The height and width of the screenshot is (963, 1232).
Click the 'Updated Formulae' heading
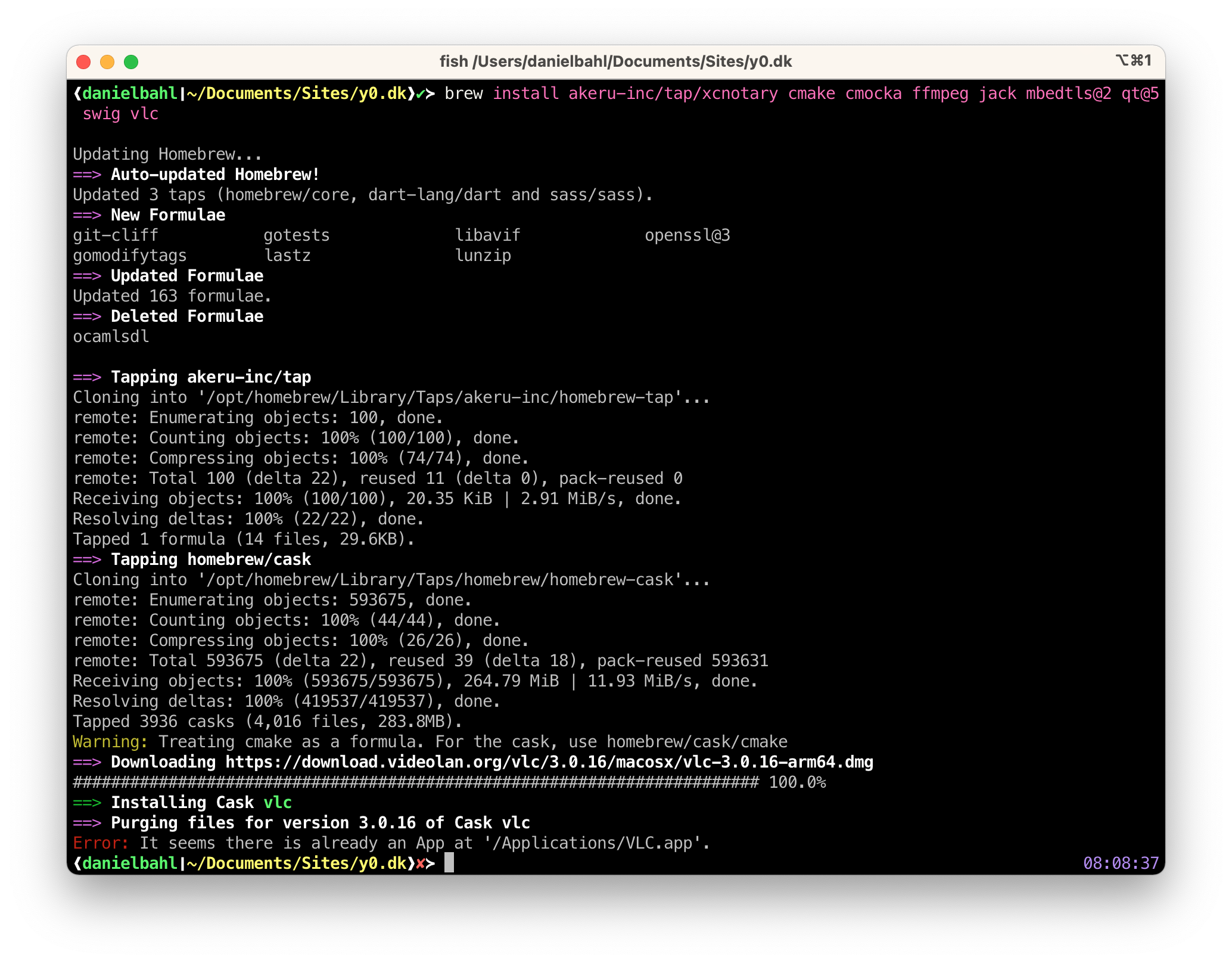coord(187,276)
